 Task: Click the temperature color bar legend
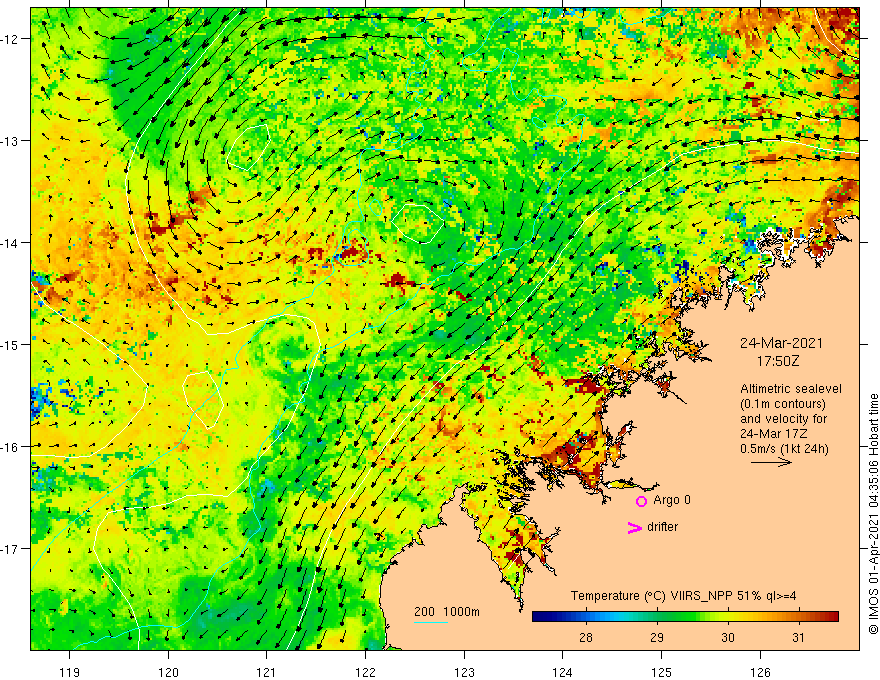(x=685, y=617)
